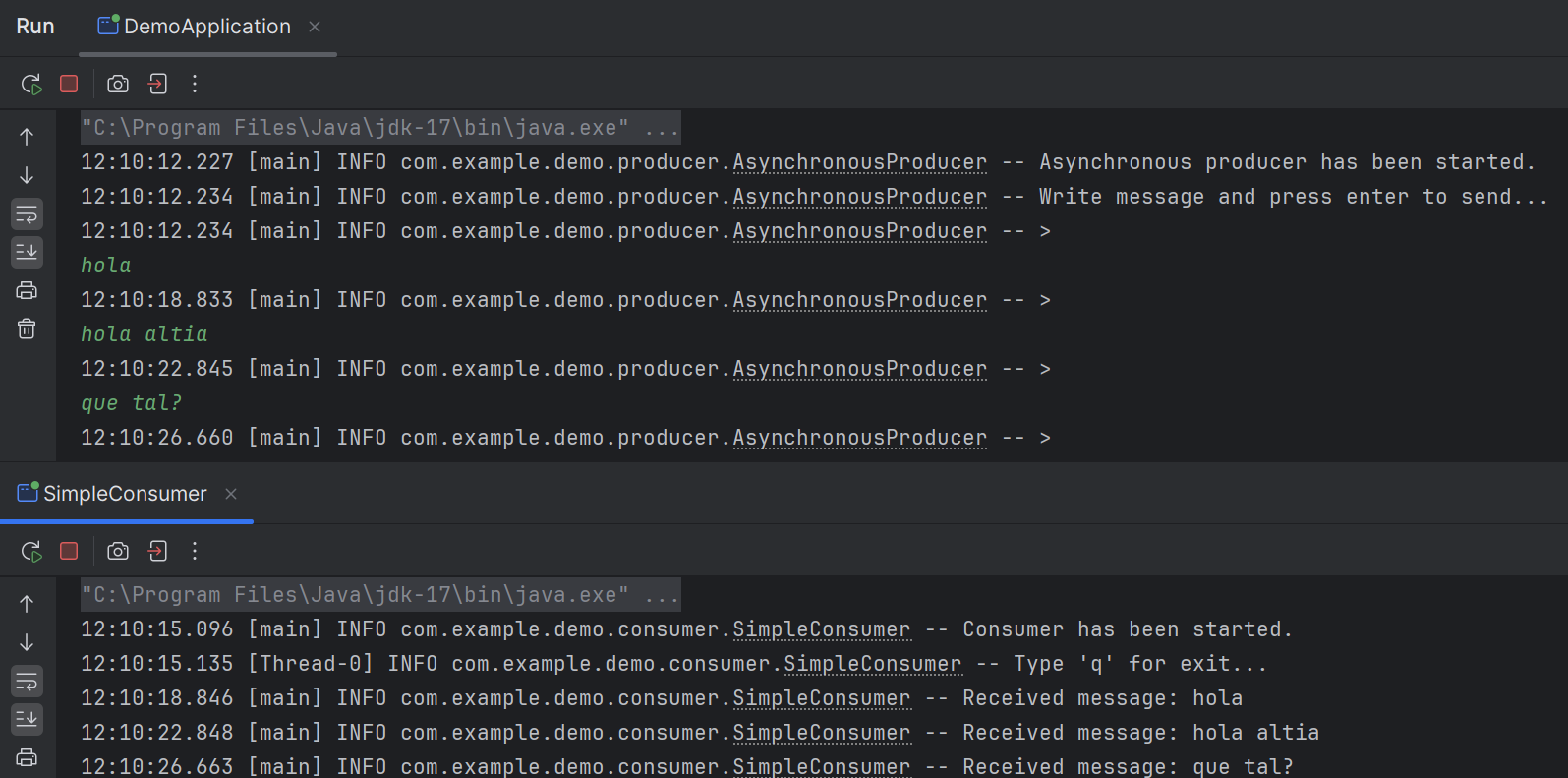Screen dimensions: 1568x778
Task: Open AsynchronousProducer link in 12:10:22.845 line
Action: point(860,369)
